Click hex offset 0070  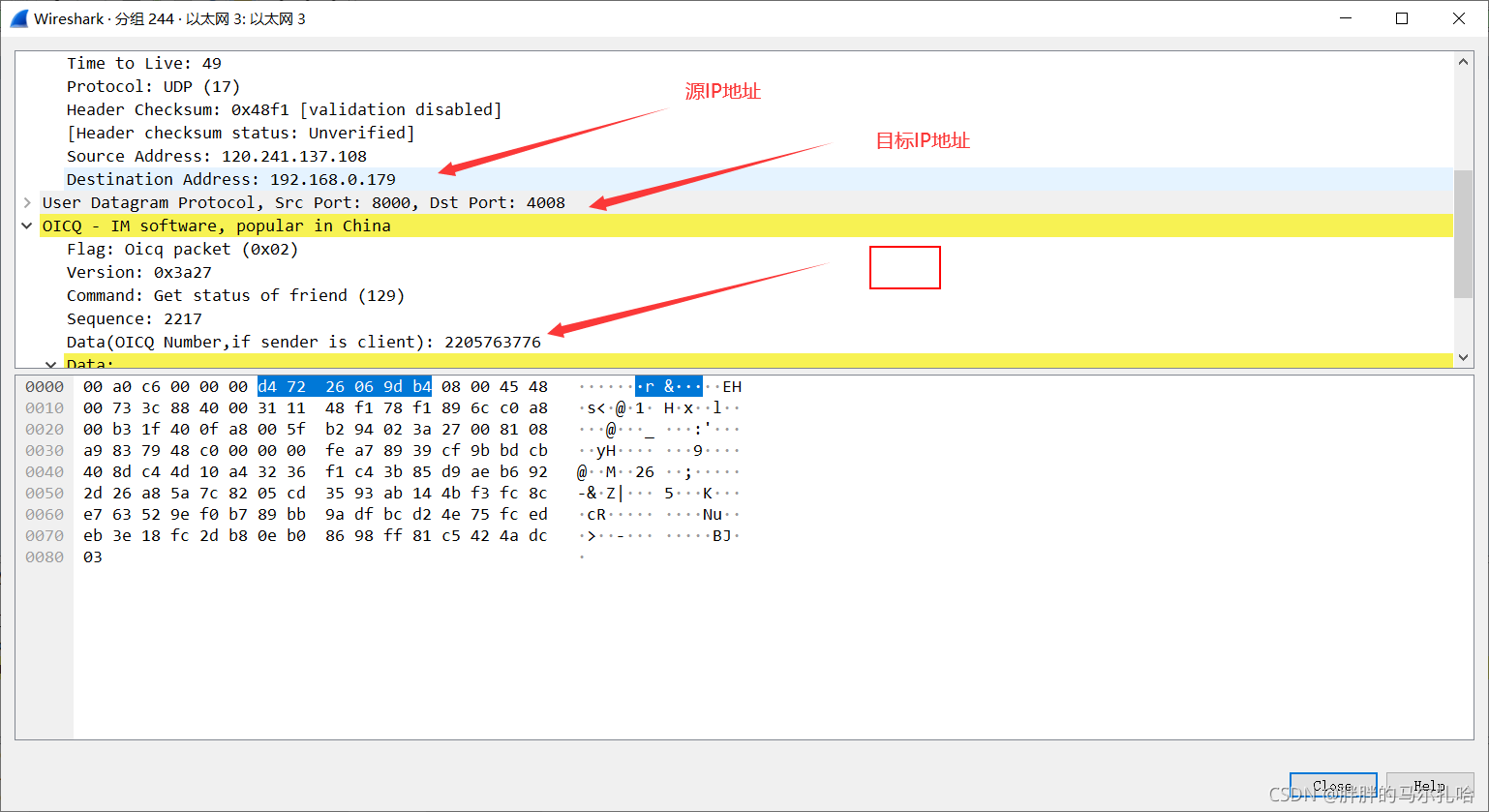45,535
